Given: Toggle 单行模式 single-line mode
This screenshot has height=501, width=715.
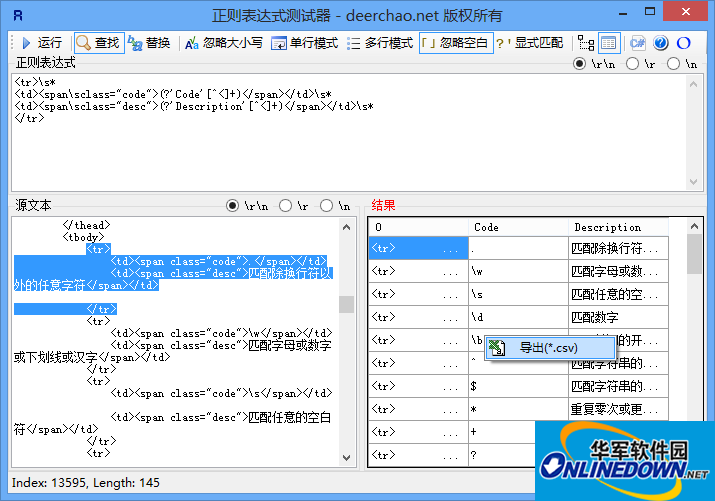Looking at the screenshot, I should [x=305, y=43].
